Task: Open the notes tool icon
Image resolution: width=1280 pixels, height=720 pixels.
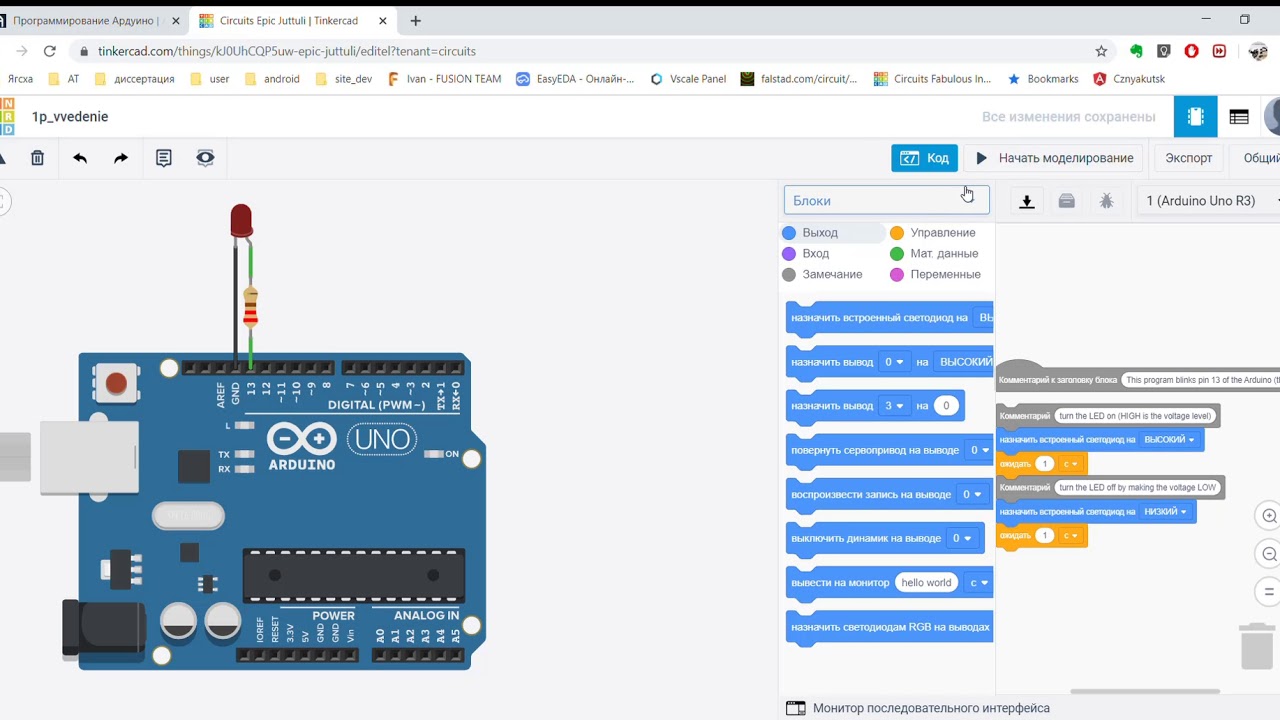Action: click(164, 158)
